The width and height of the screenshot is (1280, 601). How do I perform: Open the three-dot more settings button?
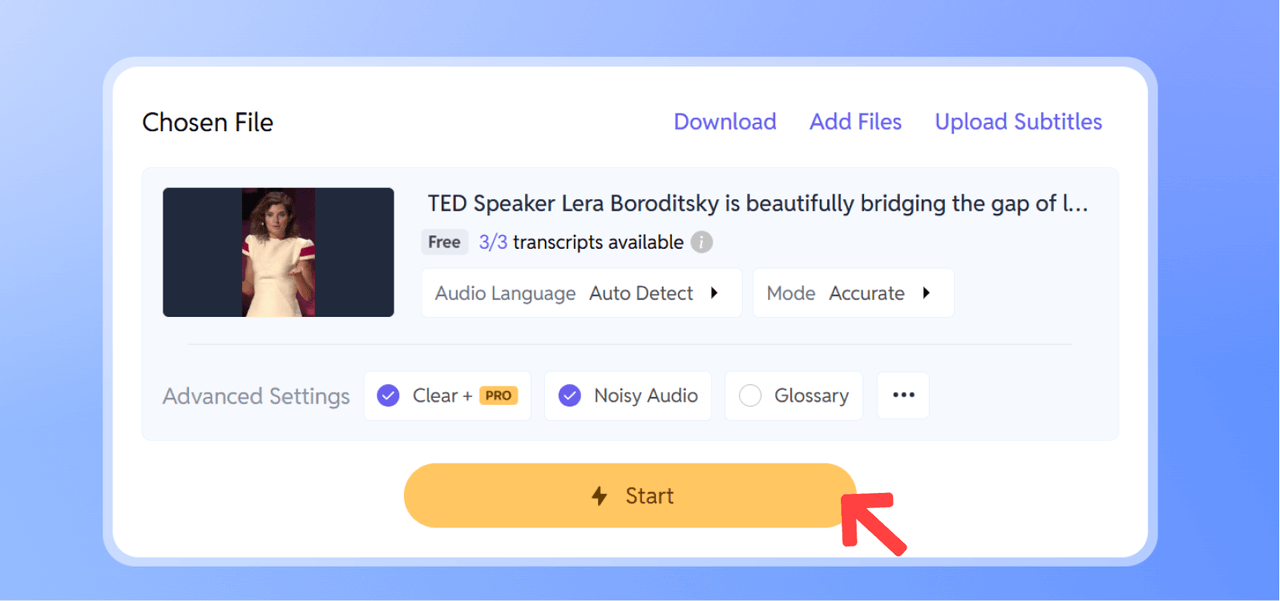coord(903,395)
